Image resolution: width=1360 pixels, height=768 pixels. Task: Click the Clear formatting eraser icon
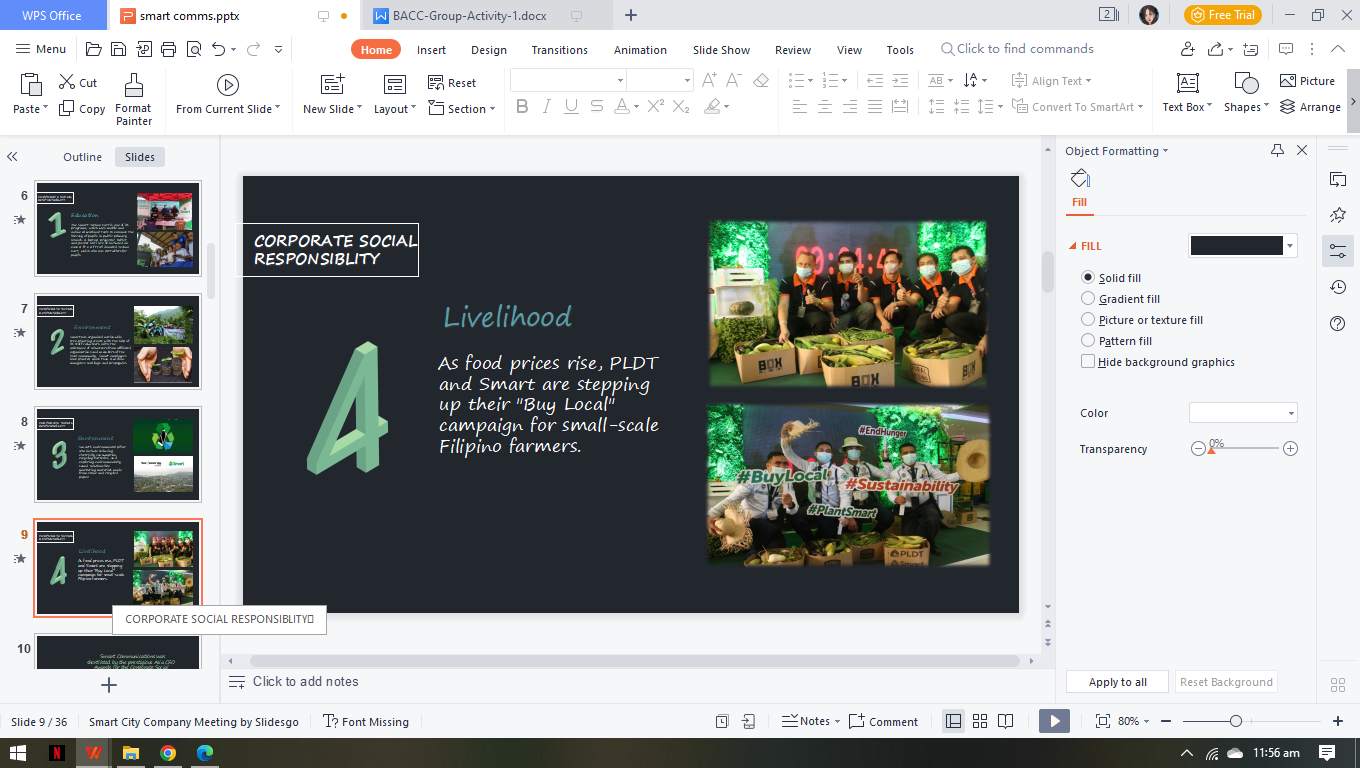click(761, 81)
